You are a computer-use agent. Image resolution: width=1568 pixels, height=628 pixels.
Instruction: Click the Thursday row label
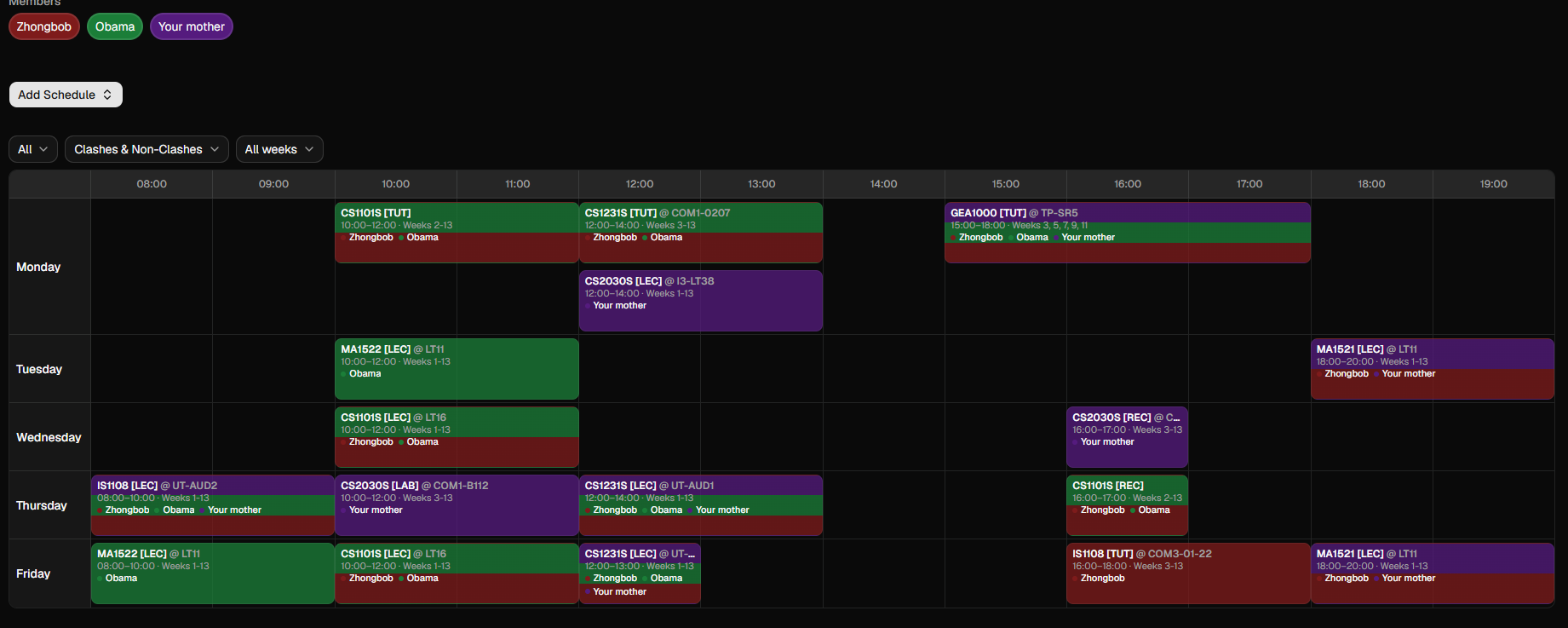click(x=42, y=505)
